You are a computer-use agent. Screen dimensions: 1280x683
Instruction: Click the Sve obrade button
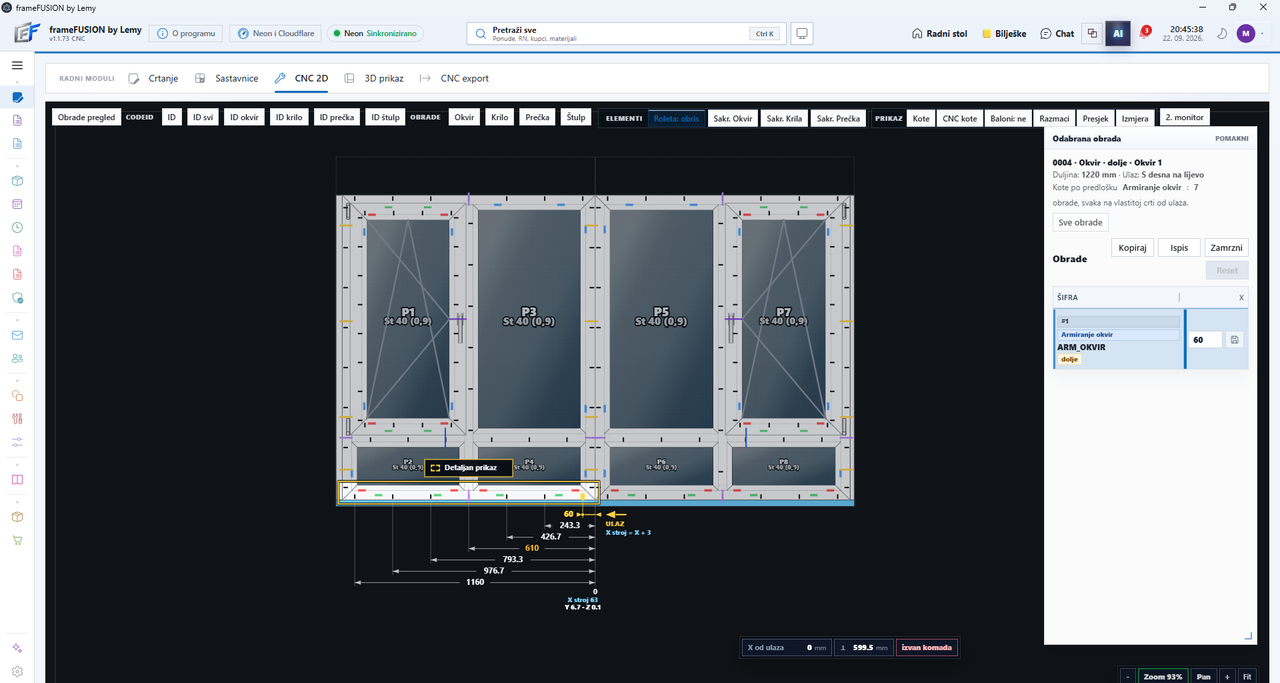1080,222
